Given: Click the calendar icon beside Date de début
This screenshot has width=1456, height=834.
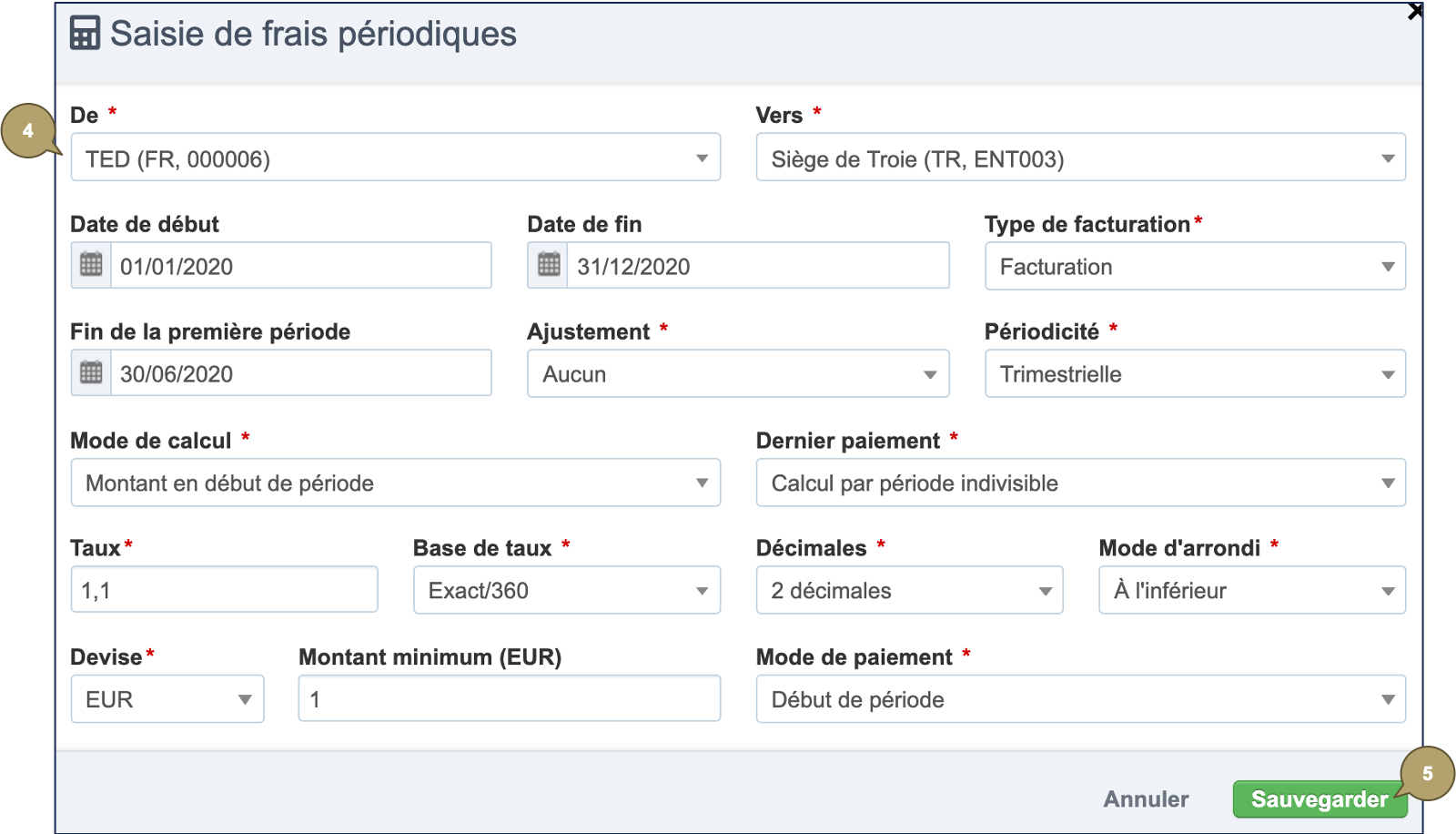Looking at the screenshot, I should tap(89, 265).
